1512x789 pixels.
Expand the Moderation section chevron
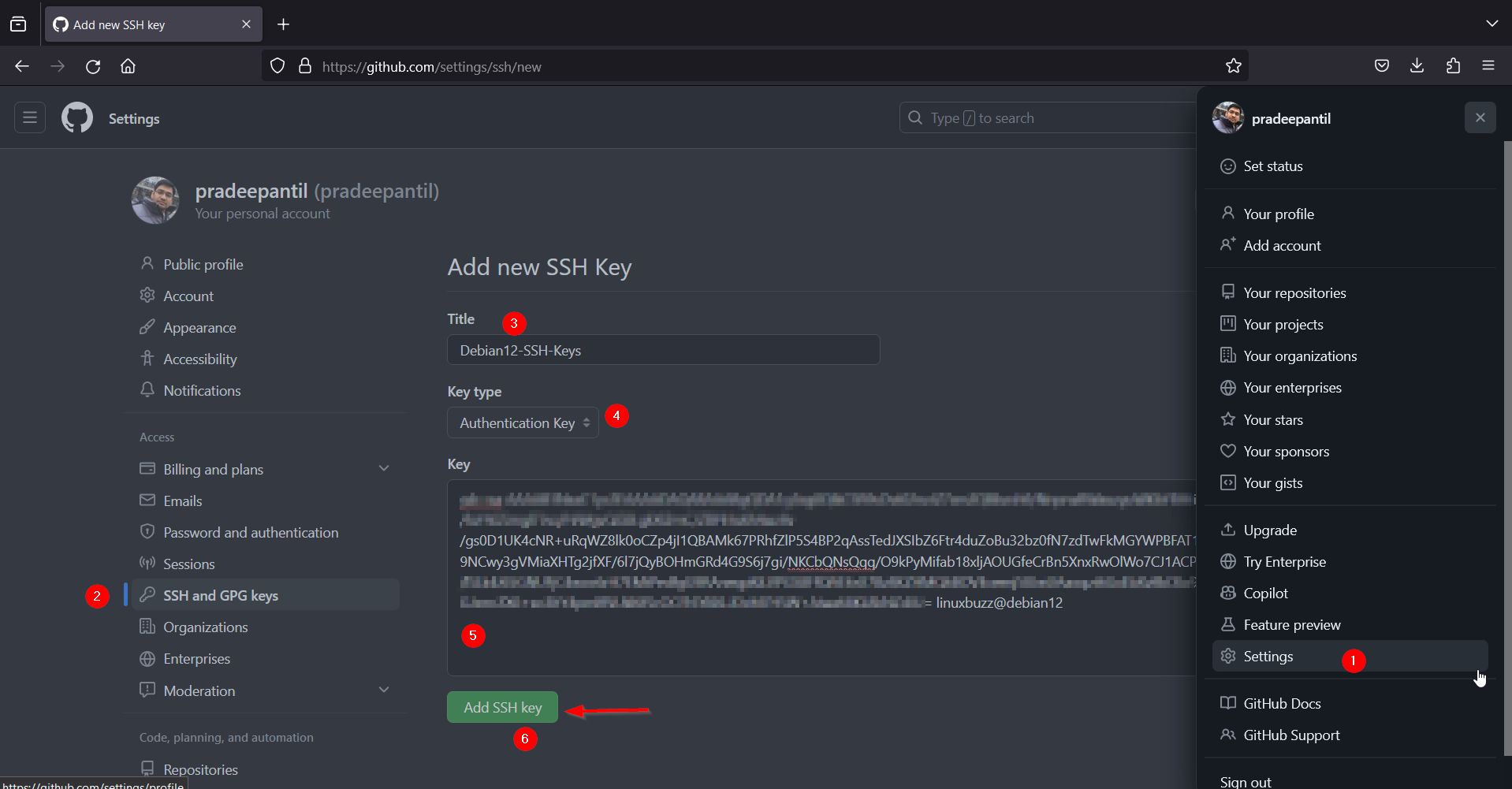point(384,690)
